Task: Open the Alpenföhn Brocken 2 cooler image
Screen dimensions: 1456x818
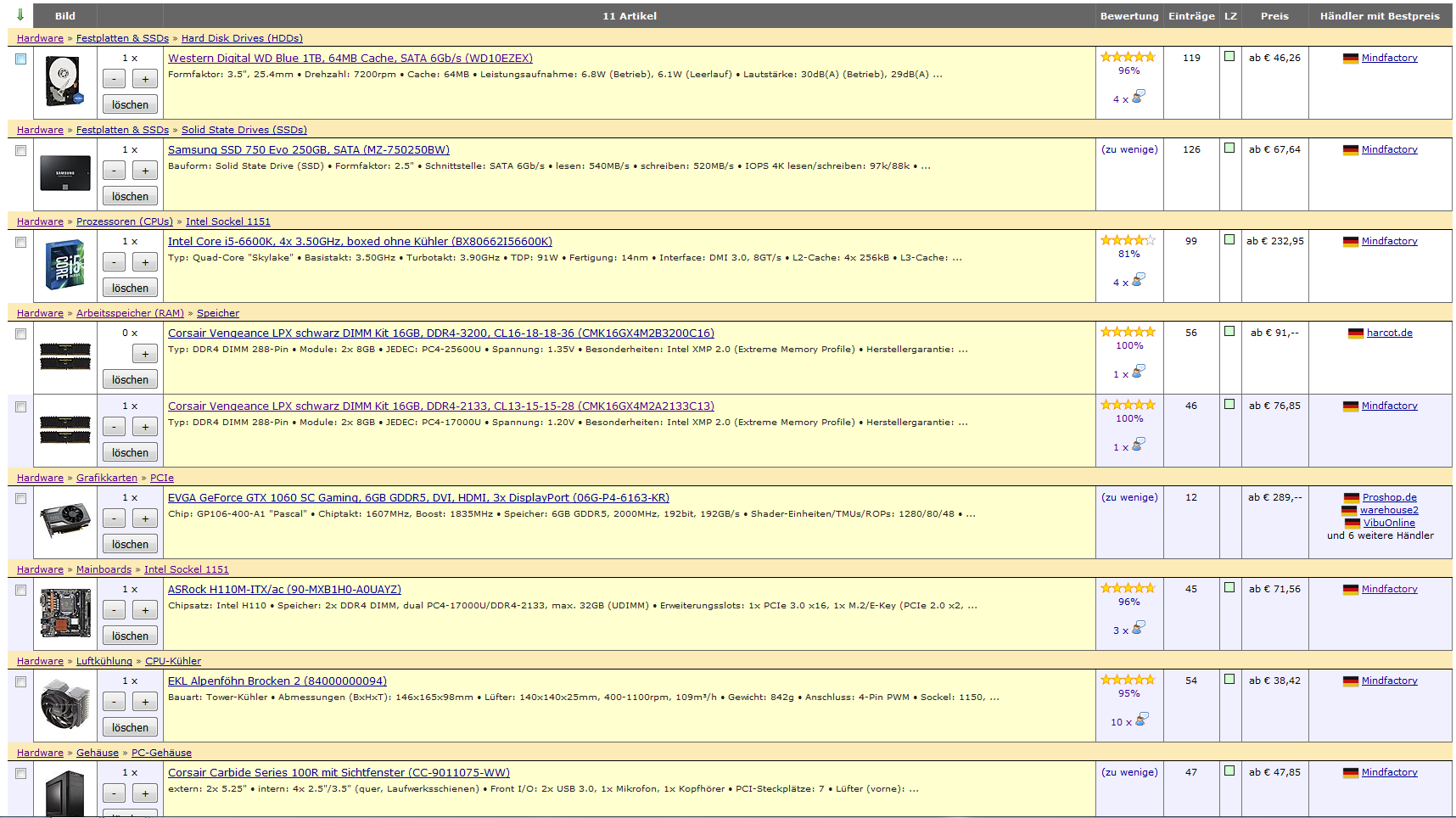Action: coord(65,704)
